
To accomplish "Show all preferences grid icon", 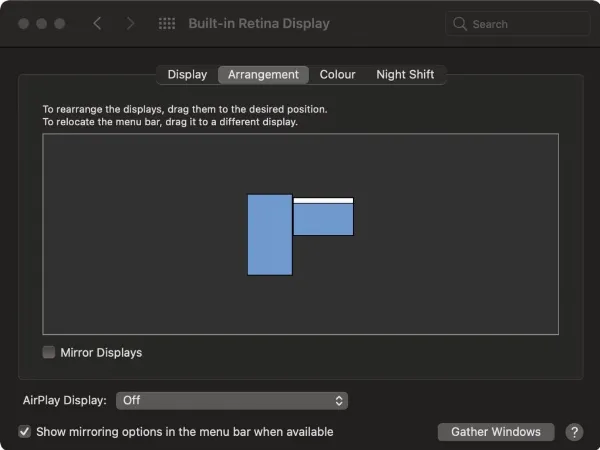I will 167,23.
